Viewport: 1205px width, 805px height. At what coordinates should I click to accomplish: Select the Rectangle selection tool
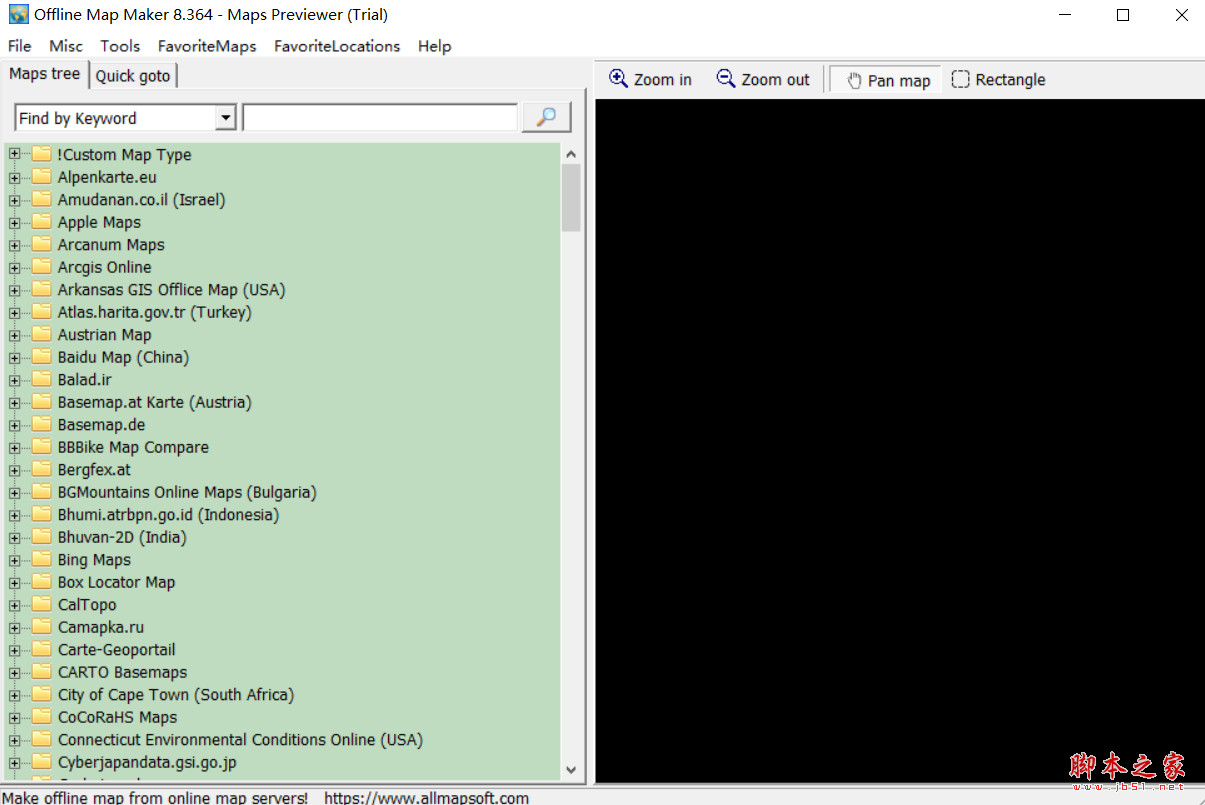coord(998,80)
